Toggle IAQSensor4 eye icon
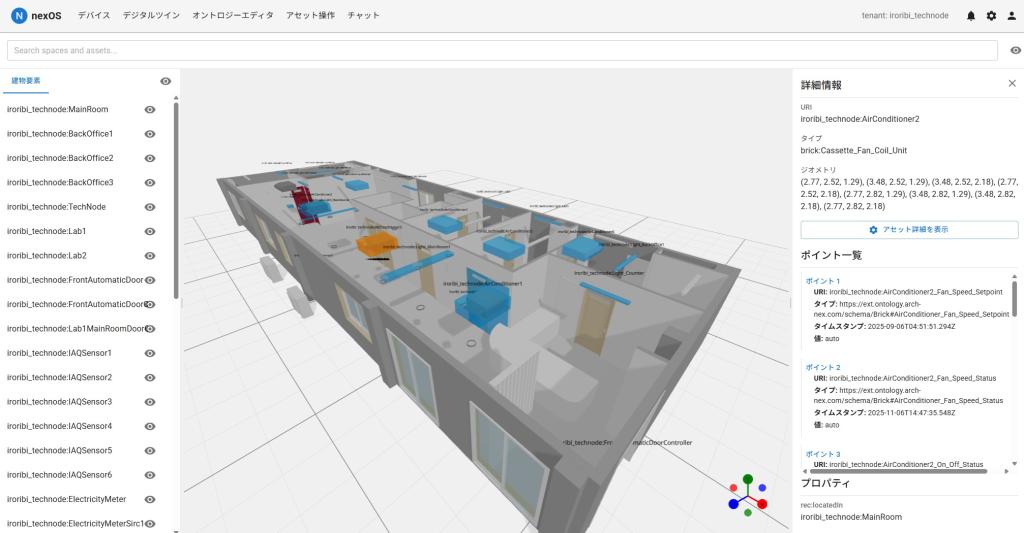Screen dimensions: 1024x533 point(150,427)
